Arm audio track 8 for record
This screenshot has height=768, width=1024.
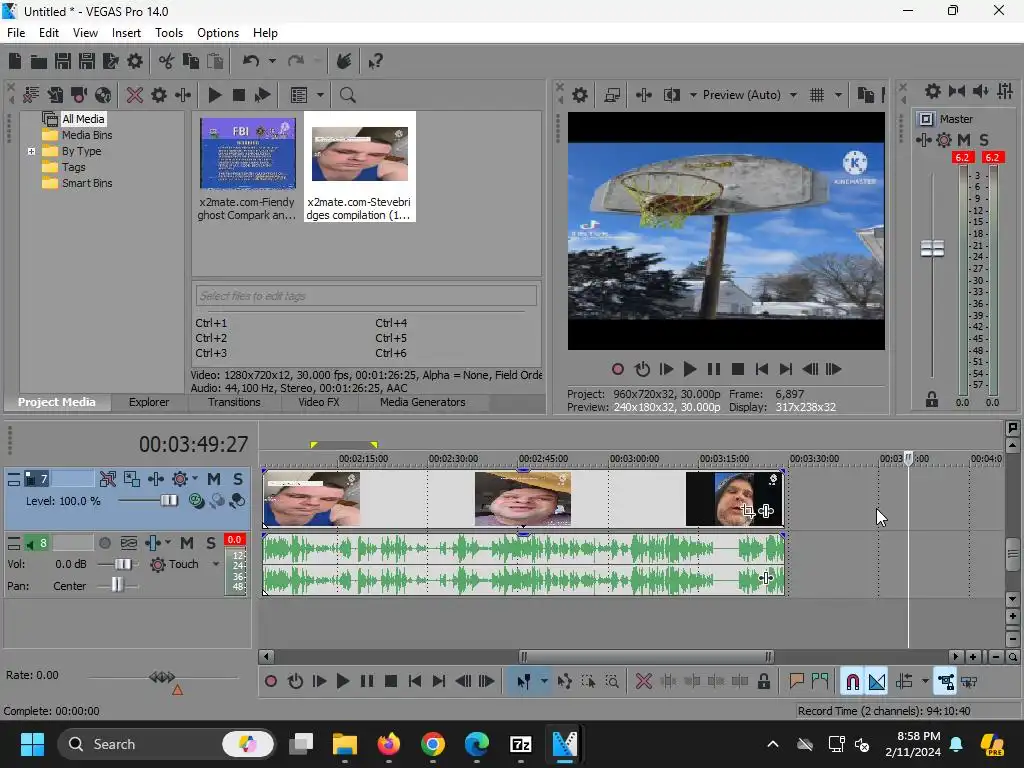click(x=104, y=543)
